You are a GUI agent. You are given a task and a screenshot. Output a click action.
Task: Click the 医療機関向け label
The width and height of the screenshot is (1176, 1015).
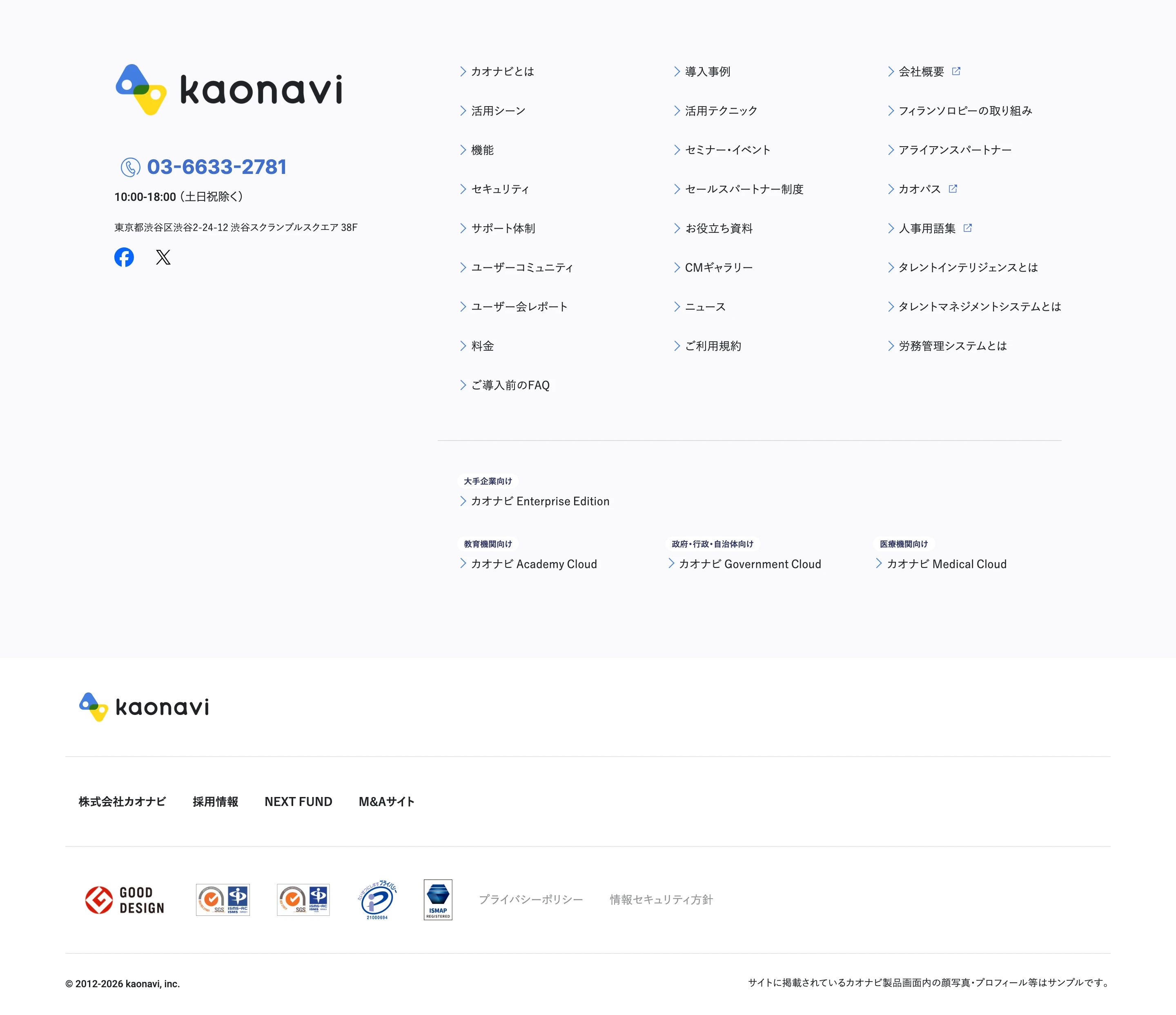(x=904, y=544)
